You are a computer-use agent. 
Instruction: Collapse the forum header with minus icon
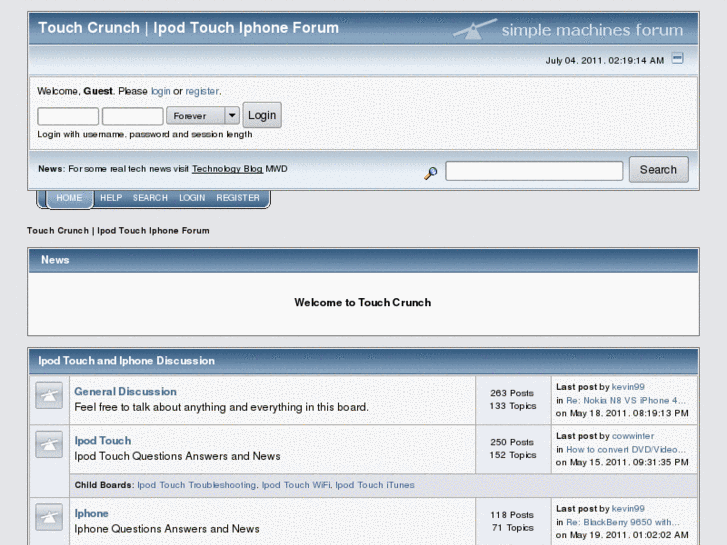tap(677, 58)
